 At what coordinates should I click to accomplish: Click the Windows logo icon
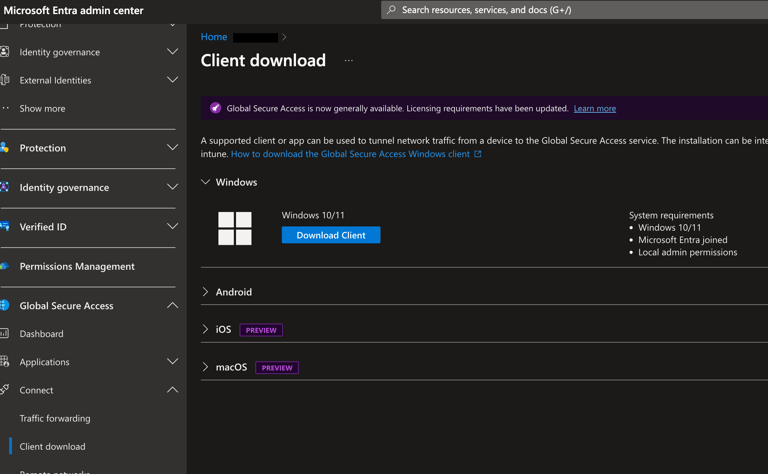(x=235, y=228)
